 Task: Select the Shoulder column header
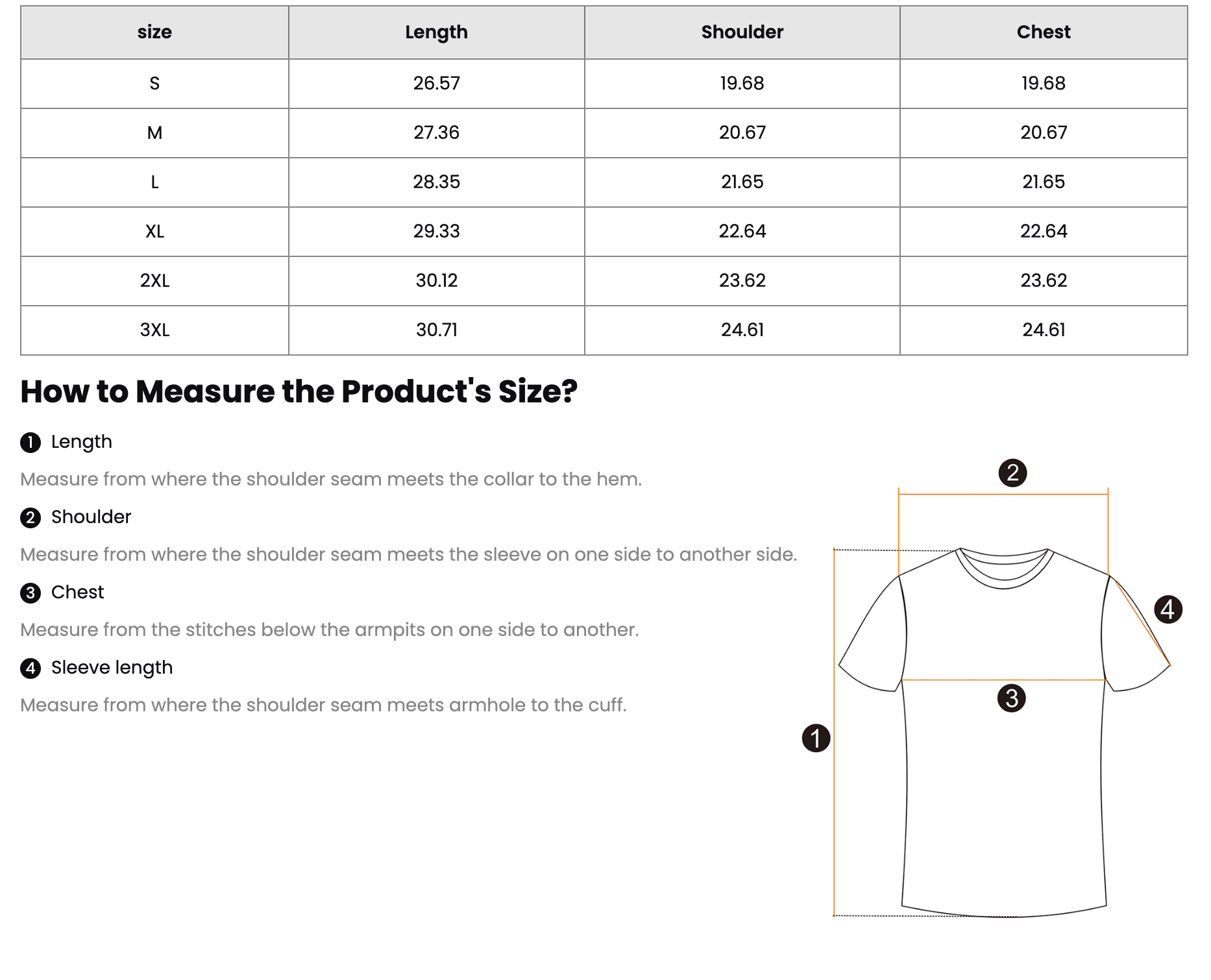tap(742, 32)
